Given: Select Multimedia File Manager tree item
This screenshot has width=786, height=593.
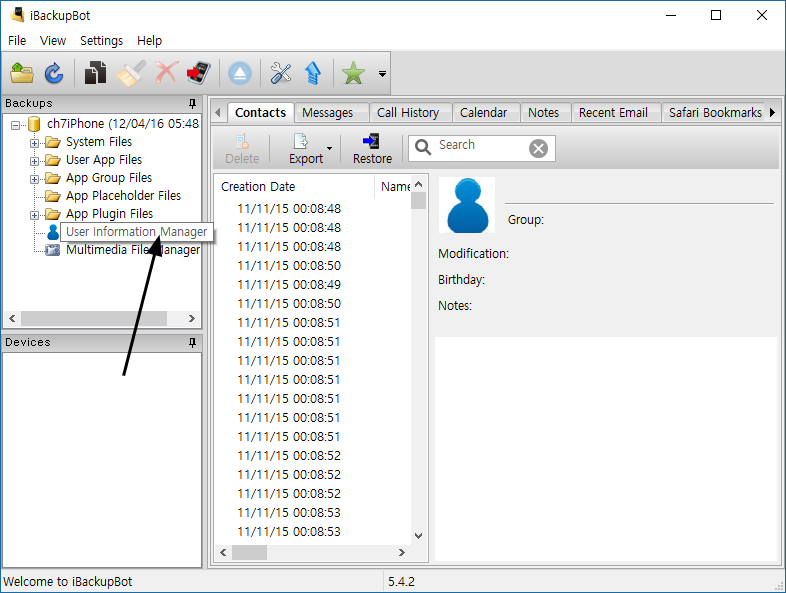Looking at the screenshot, I should point(133,250).
